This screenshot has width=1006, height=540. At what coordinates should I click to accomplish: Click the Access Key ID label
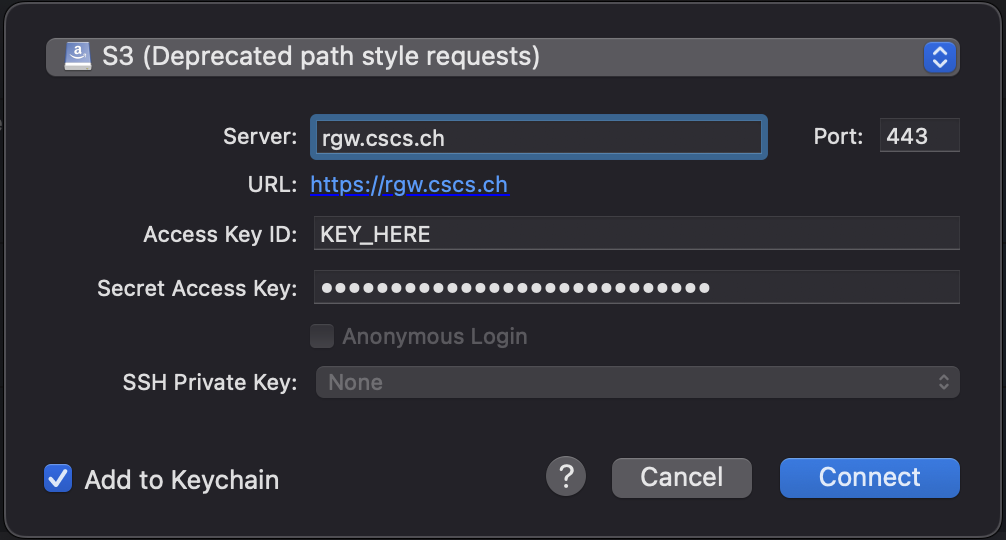[220, 235]
